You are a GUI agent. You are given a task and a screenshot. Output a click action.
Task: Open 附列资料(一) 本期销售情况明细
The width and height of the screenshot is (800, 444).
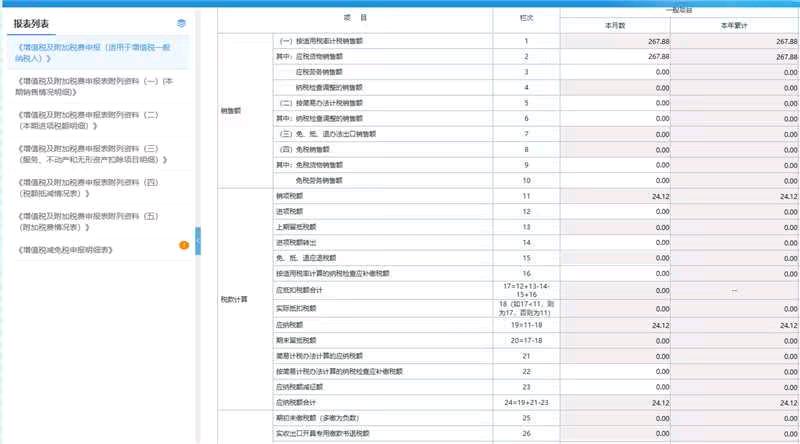(x=97, y=87)
